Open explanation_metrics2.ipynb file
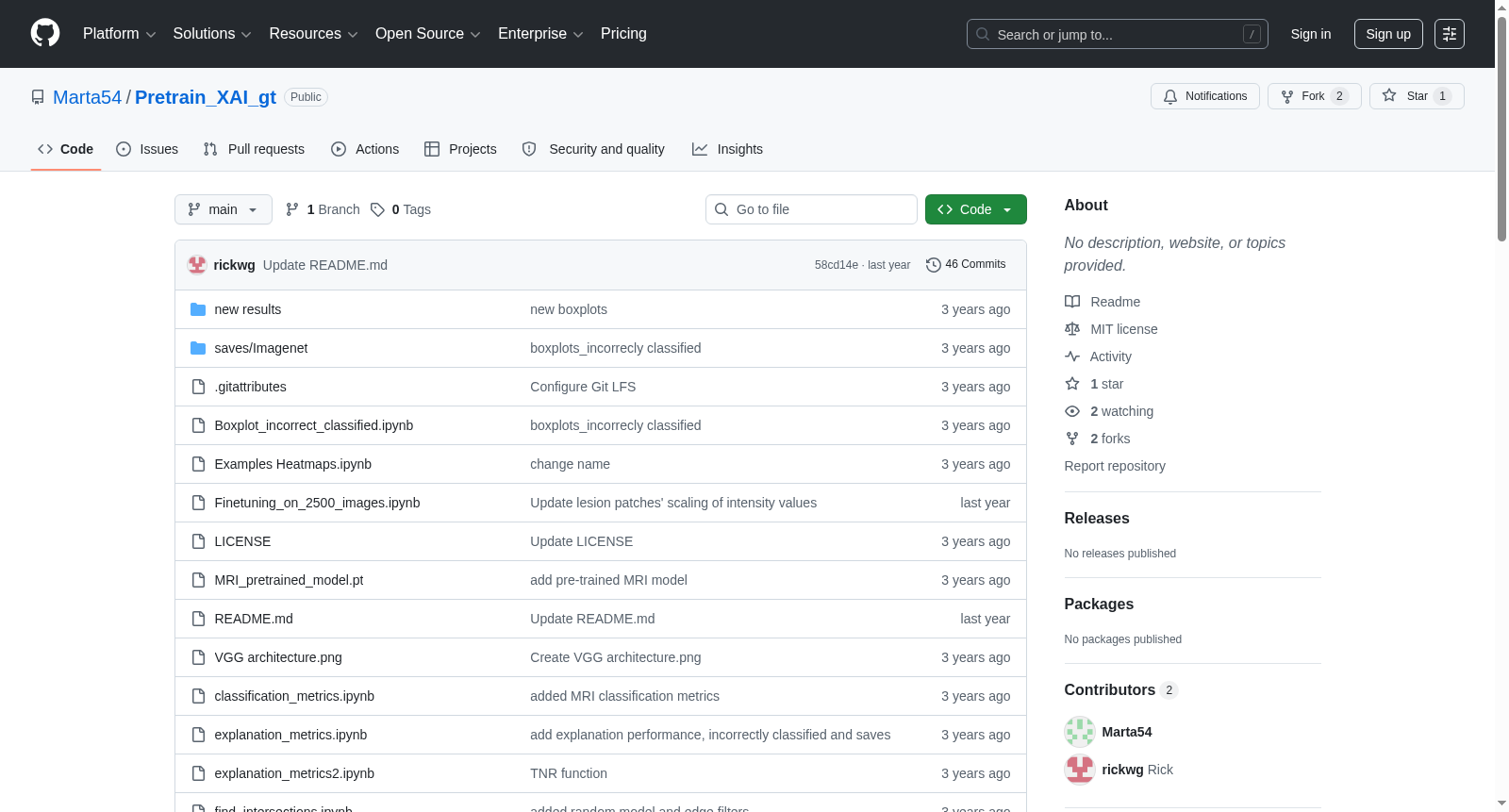 point(294,773)
